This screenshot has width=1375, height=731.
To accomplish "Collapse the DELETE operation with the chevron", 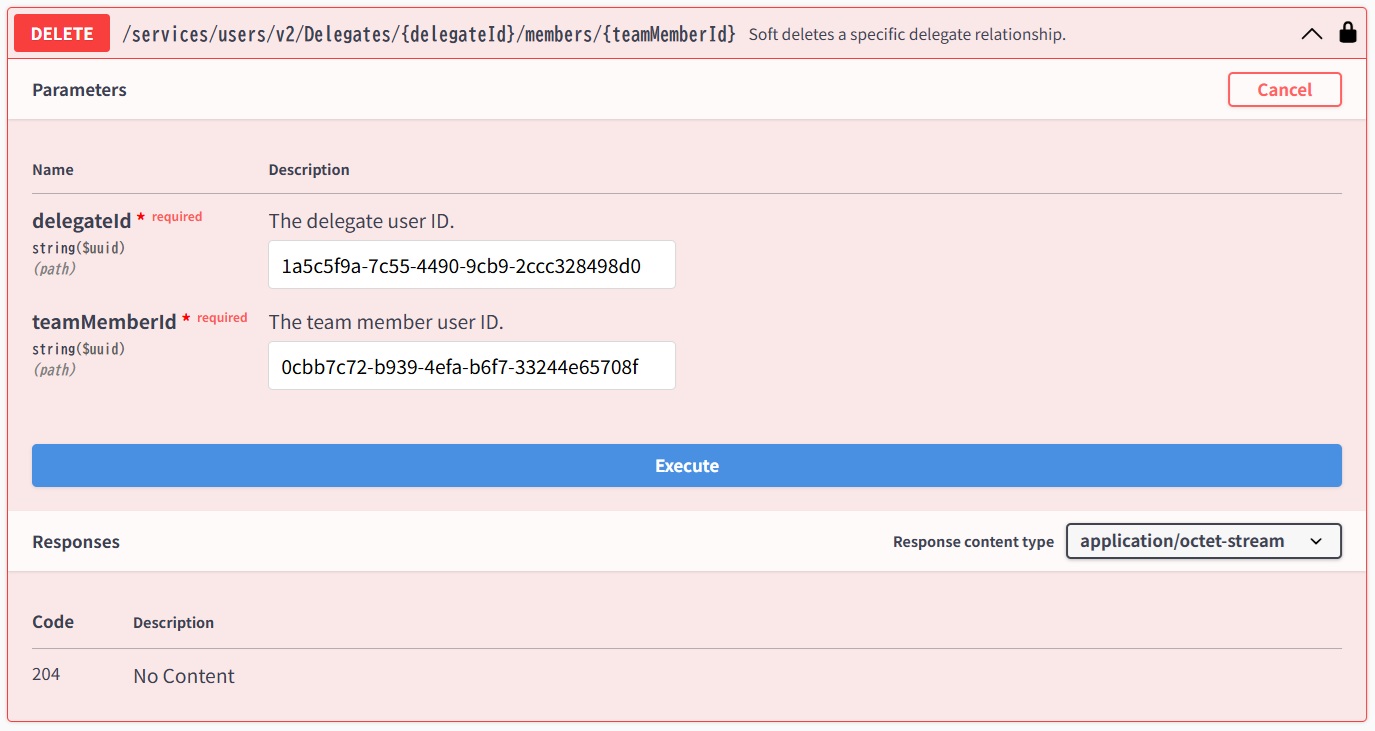I will coord(1311,34).
